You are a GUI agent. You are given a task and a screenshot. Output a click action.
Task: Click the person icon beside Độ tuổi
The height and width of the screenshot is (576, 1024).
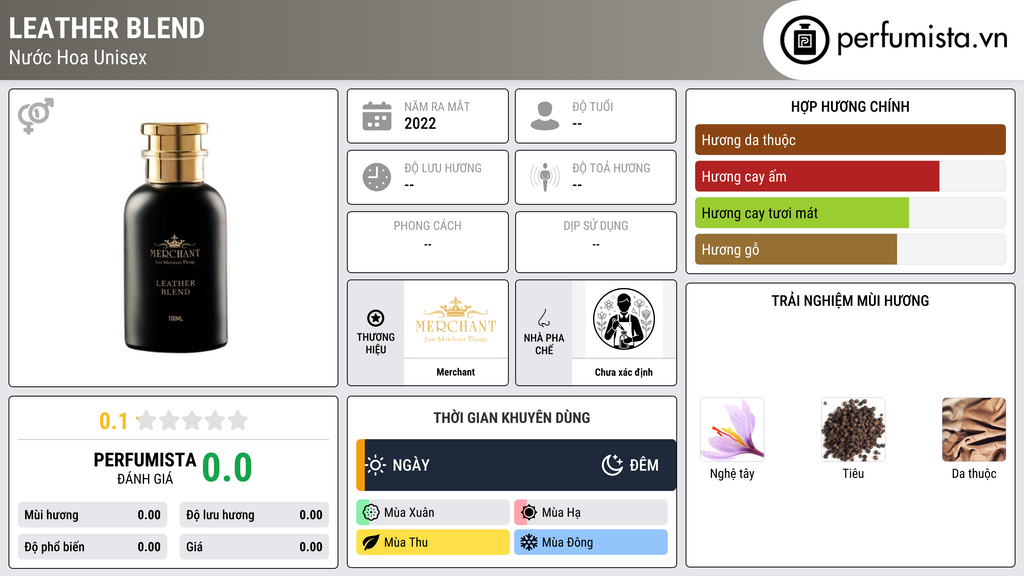pyautogui.click(x=545, y=116)
